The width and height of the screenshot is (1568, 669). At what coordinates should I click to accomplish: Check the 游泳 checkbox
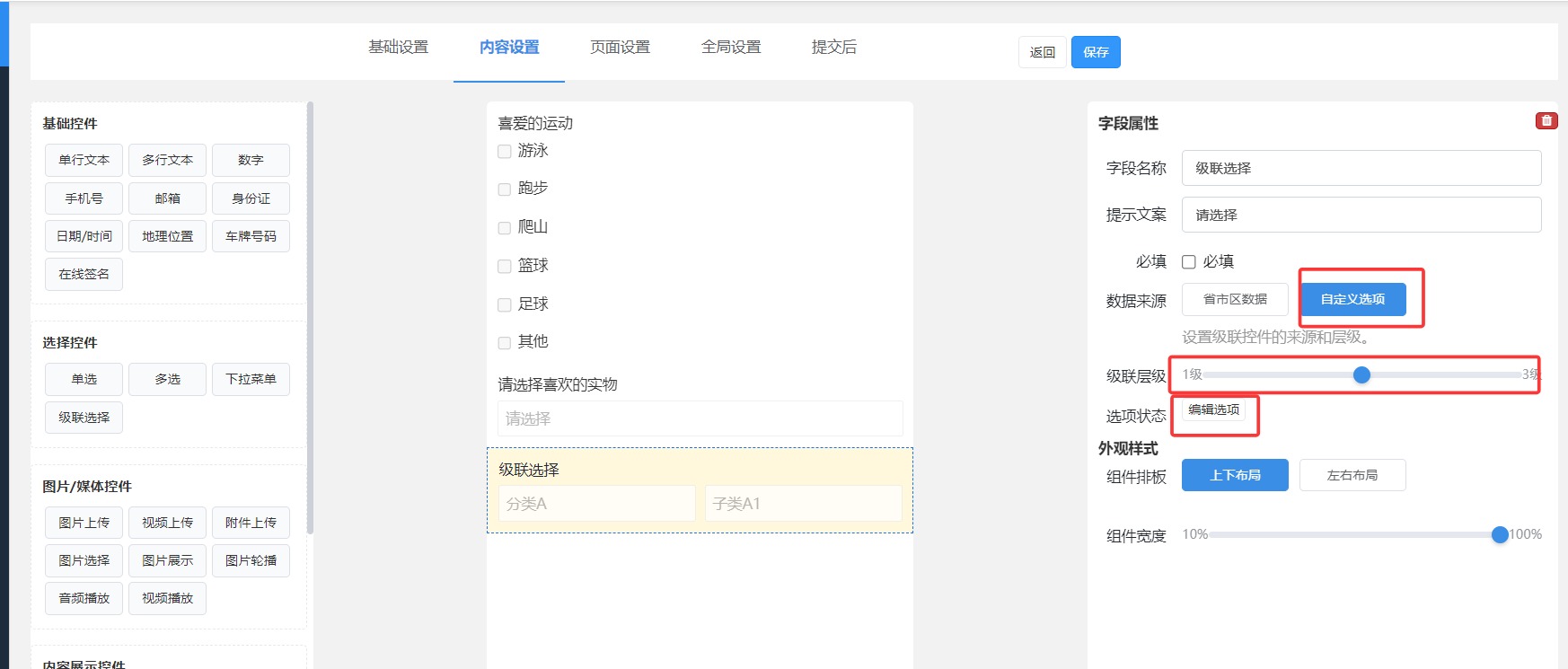(x=505, y=152)
